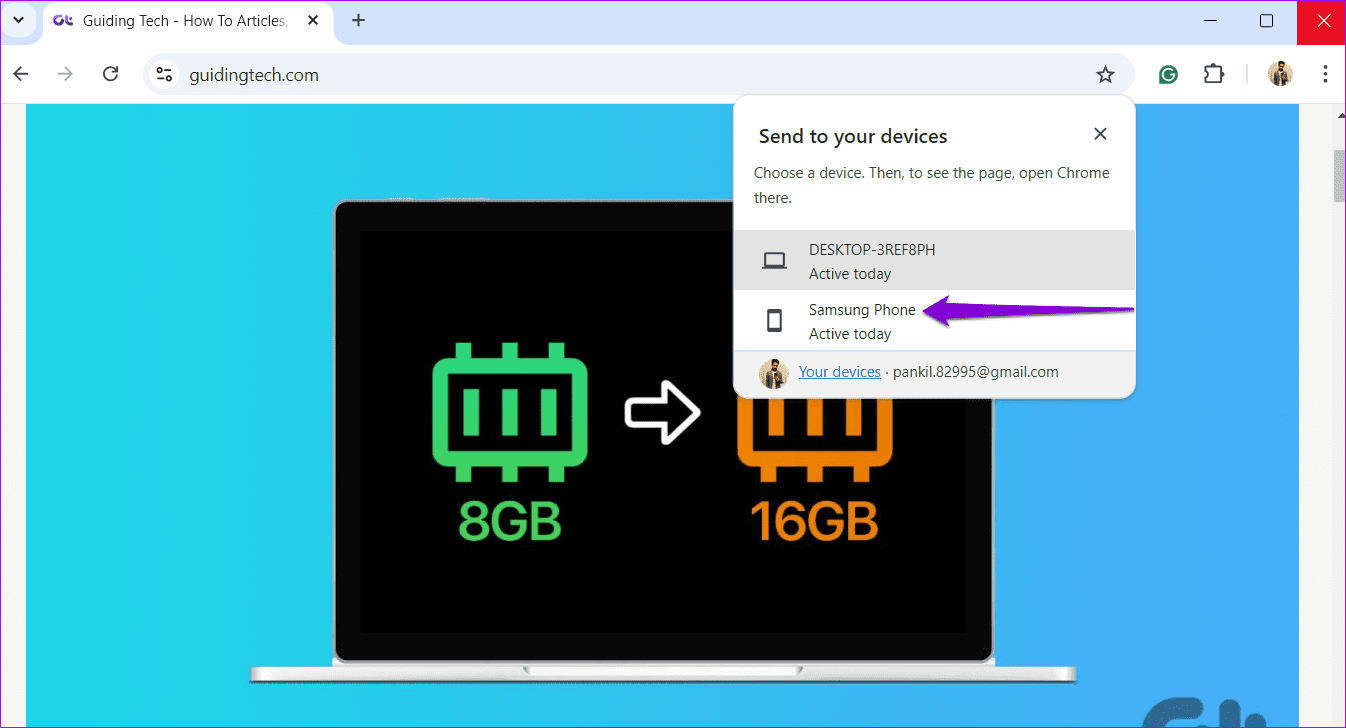Click the page scrollbar on the right
Viewport: 1346px width, 728px height.
(1338, 176)
